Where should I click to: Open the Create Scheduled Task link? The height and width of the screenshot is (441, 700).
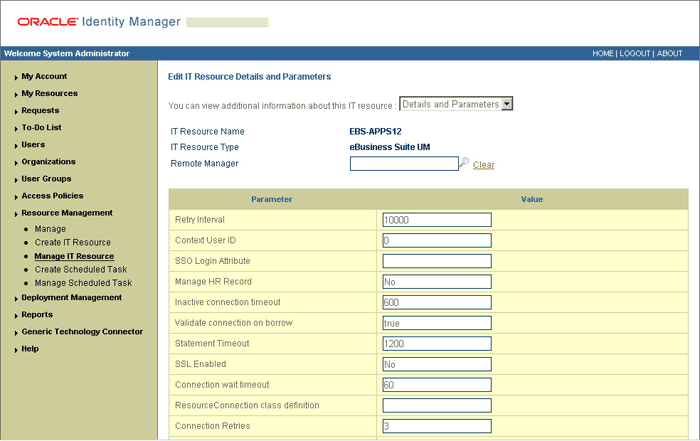click(x=81, y=270)
